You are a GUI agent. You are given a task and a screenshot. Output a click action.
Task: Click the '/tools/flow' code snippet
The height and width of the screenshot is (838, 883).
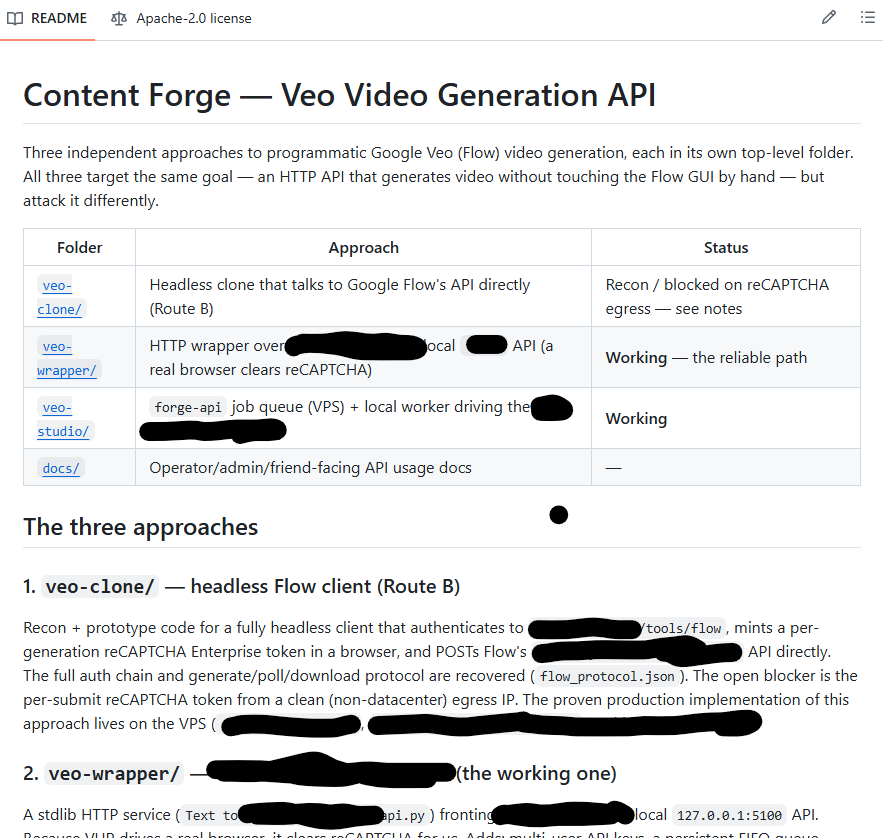tap(683, 628)
